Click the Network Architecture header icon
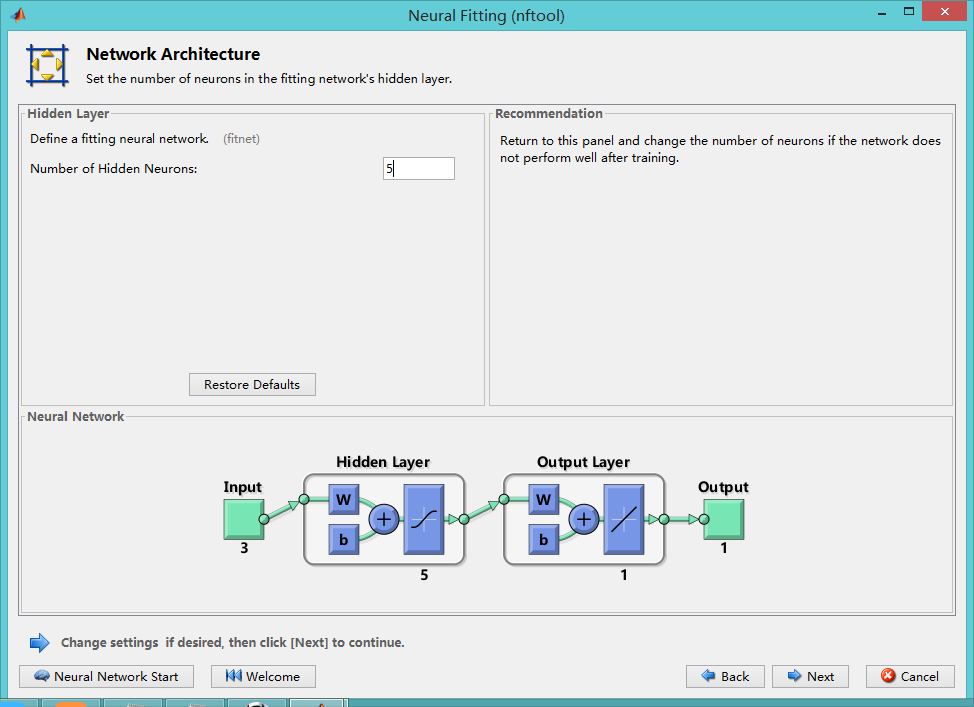The width and height of the screenshot is (974, 707). (x=47, y=65)
